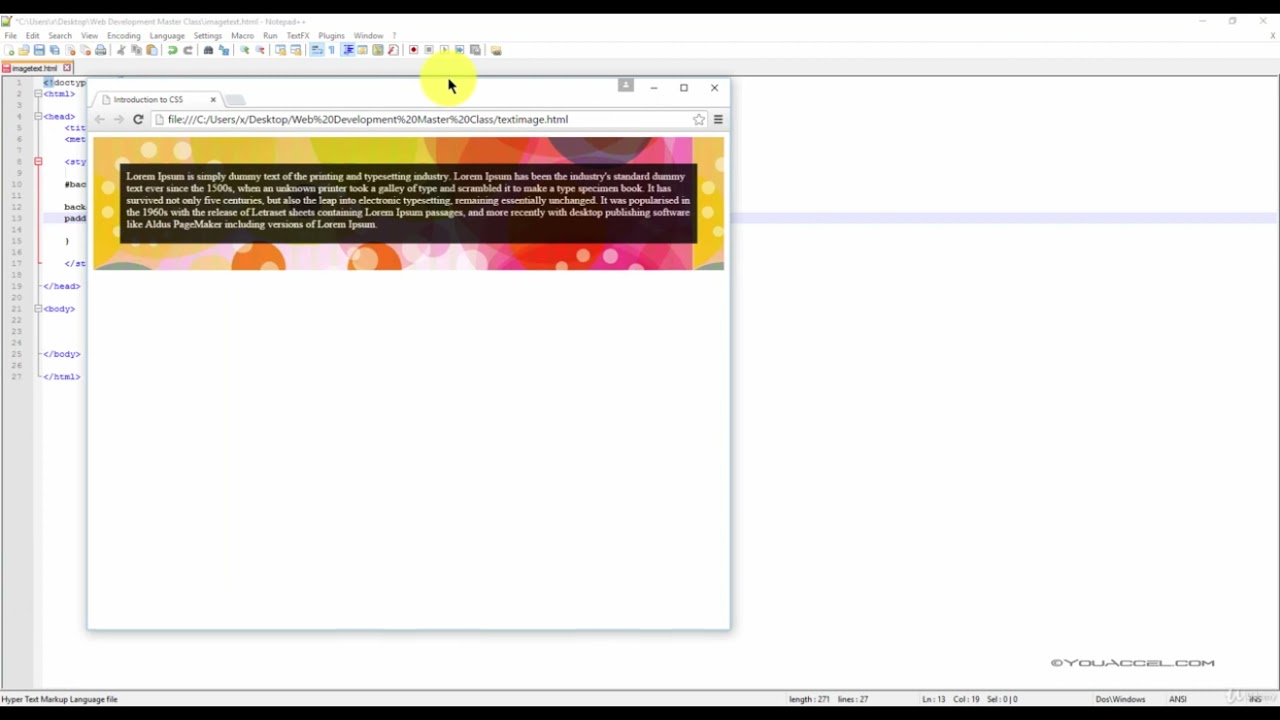Viewport: 1280px width, 720px height.
Task: Open the Language menu
Action: 167,36
